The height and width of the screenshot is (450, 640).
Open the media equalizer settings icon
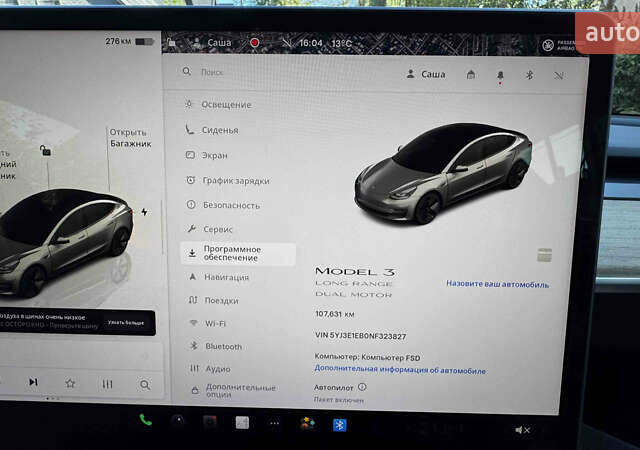click(107, 384)
